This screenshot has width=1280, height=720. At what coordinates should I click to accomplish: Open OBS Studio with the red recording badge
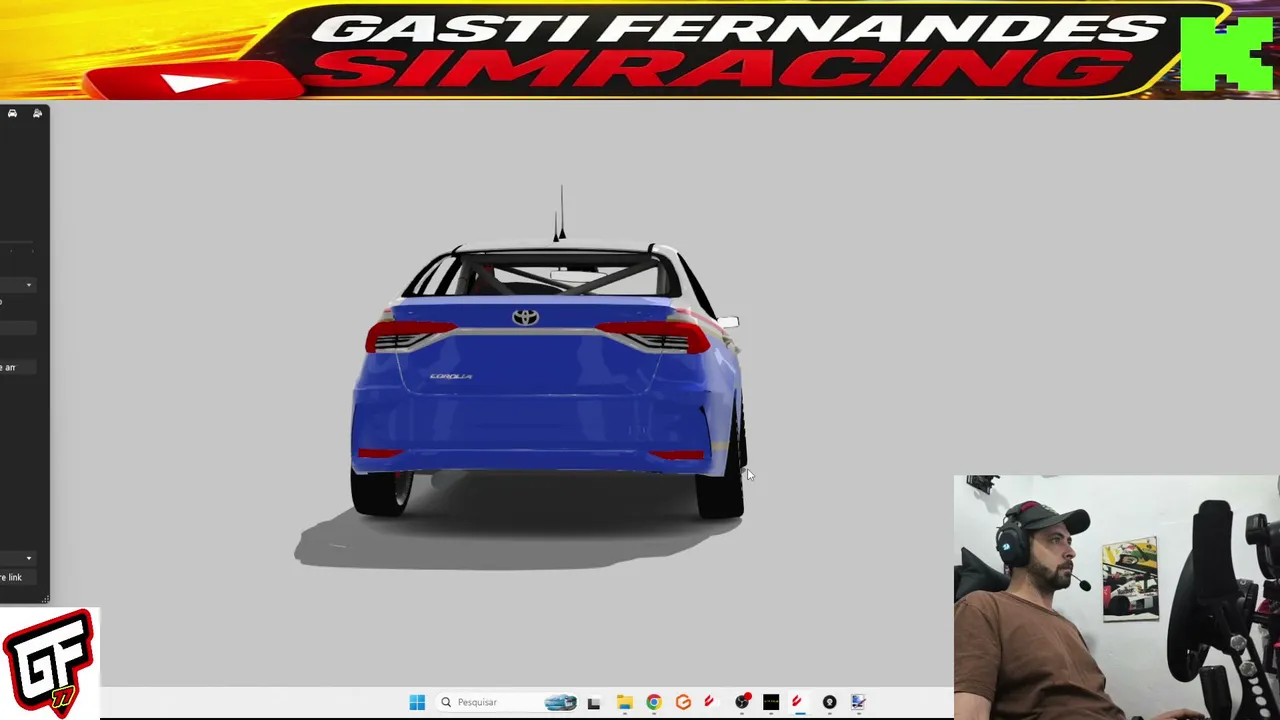click(742, 702)
